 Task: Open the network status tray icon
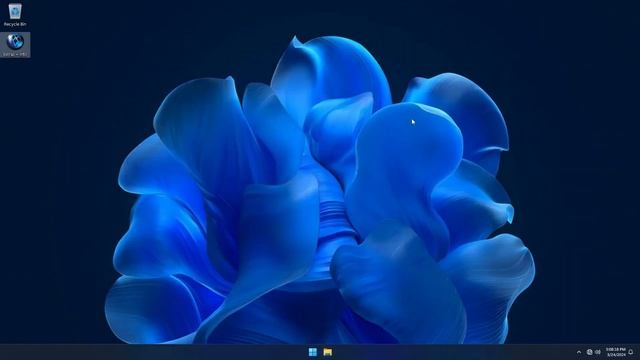(x=589, y=352)
